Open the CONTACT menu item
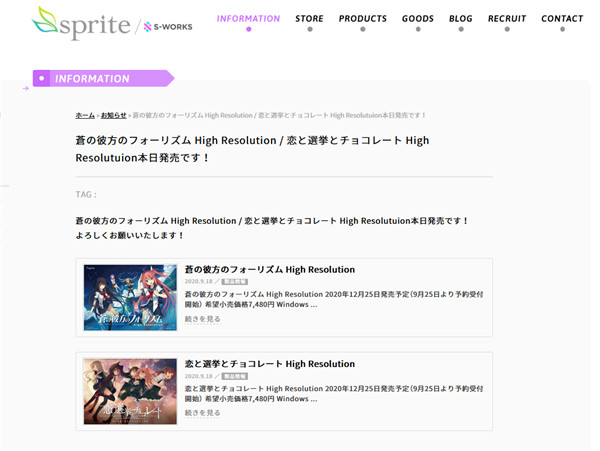The width and height of the screenshot is (600, 451). click(x=562, y=19)
